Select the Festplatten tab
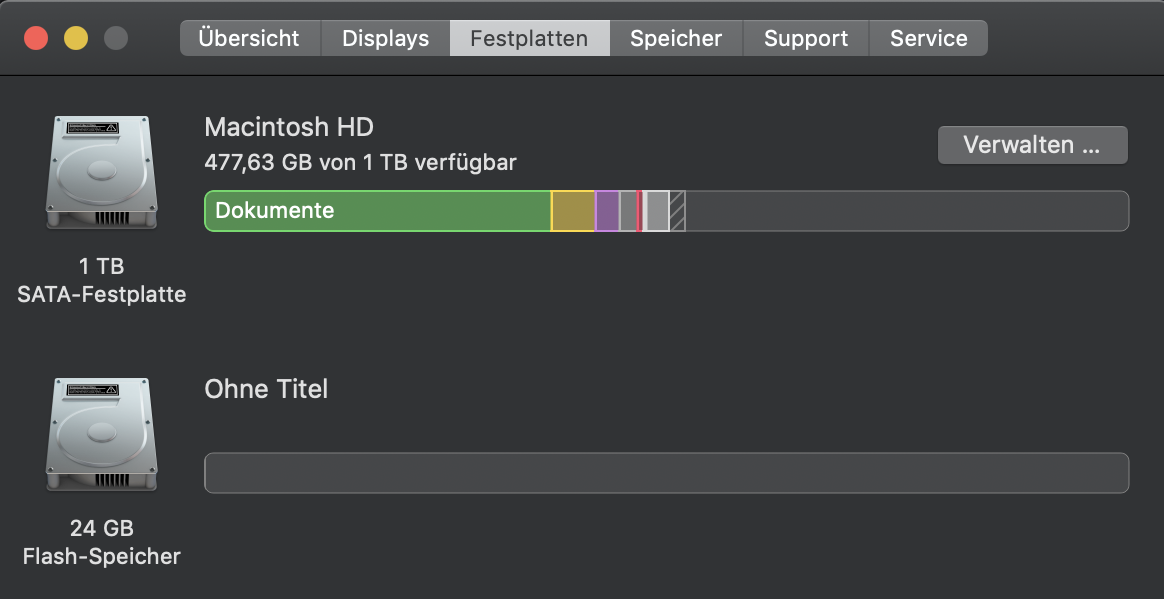This screenshot has width=1164, height=599. click(529, 39)
